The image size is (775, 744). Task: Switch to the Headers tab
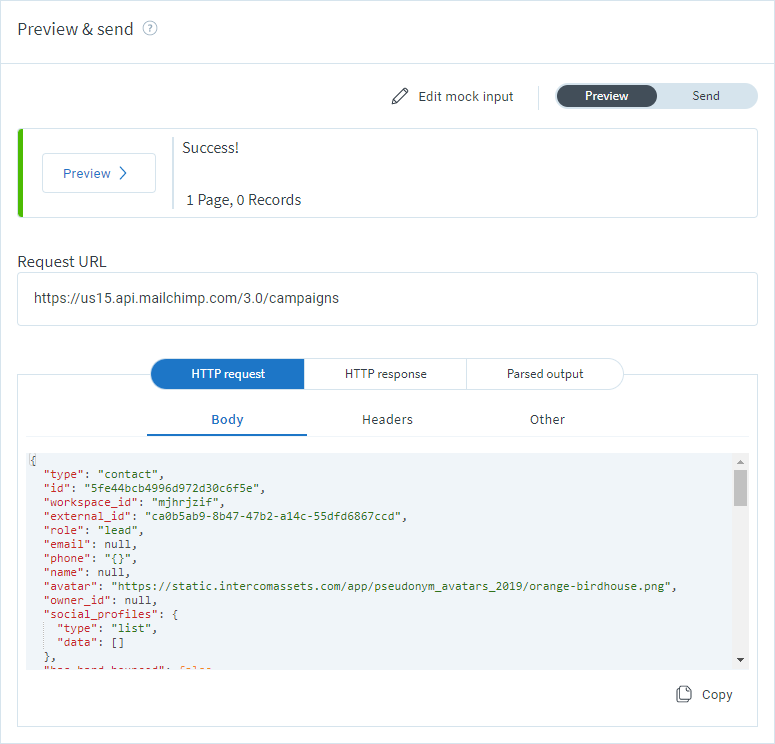(x=387, y=420)
